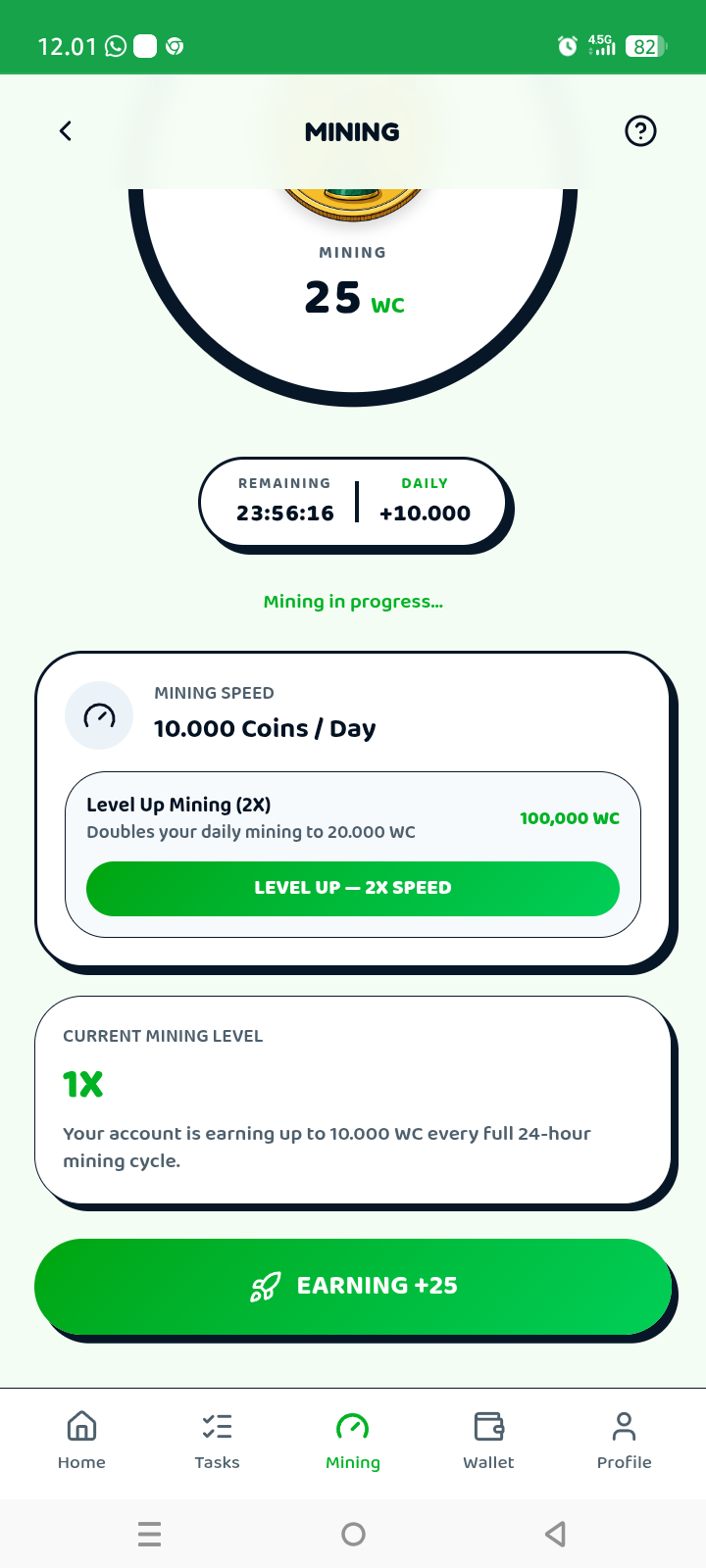Image resolution: width=706 pixels, height=1568 pixels.
Task: Tap the mining speed gauge icon
Action: tap(99, 715)
